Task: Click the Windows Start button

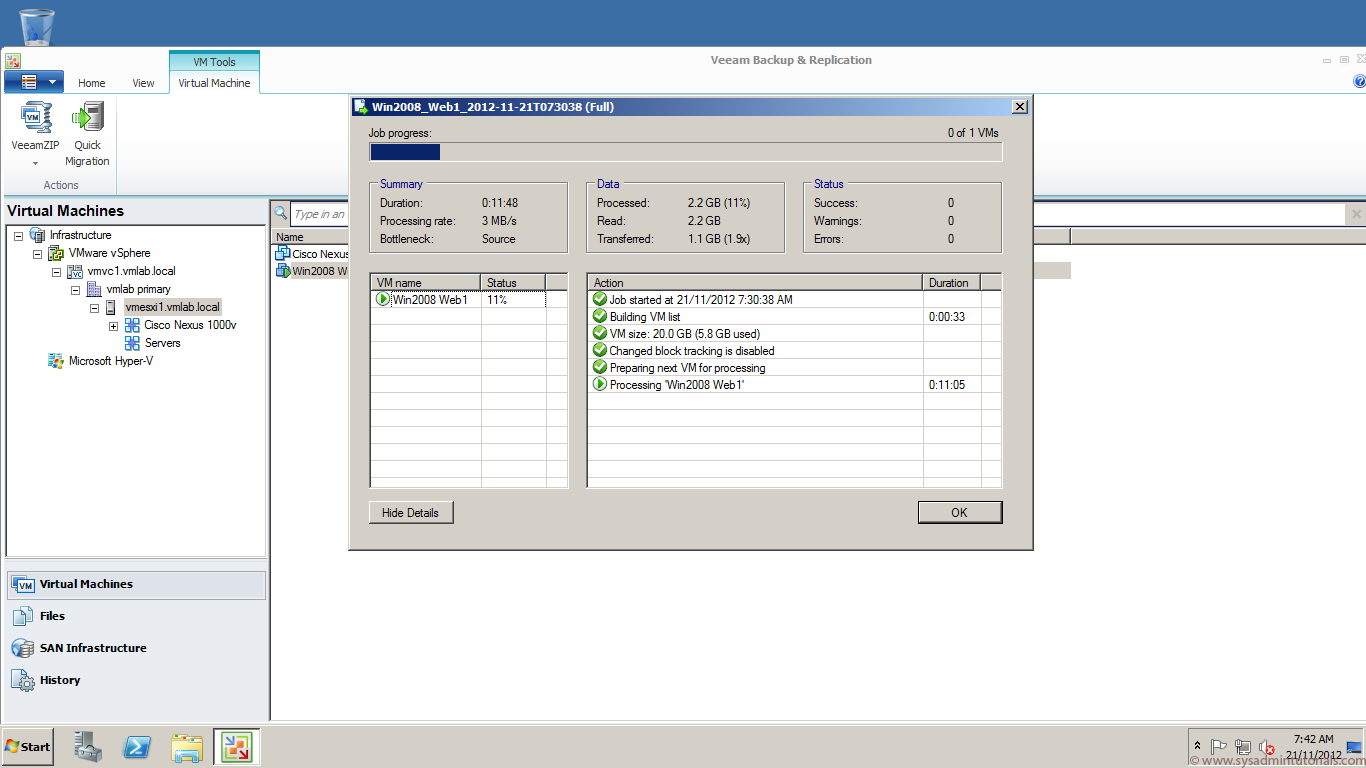Action: [x=27, y=747]
